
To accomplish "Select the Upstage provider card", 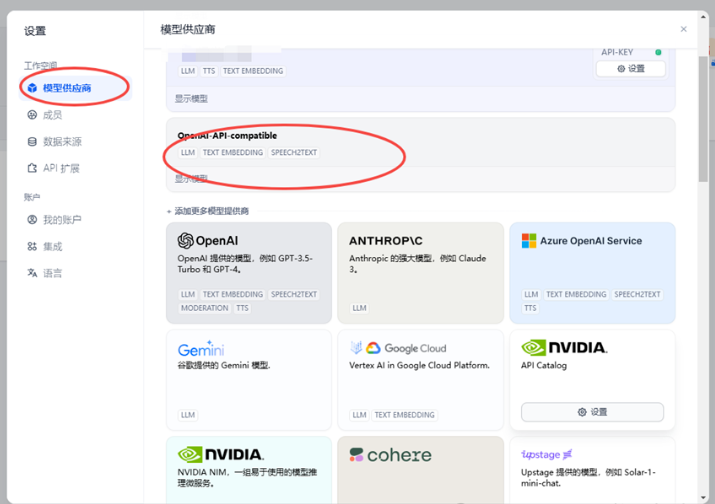I will [x=592, y=470].
